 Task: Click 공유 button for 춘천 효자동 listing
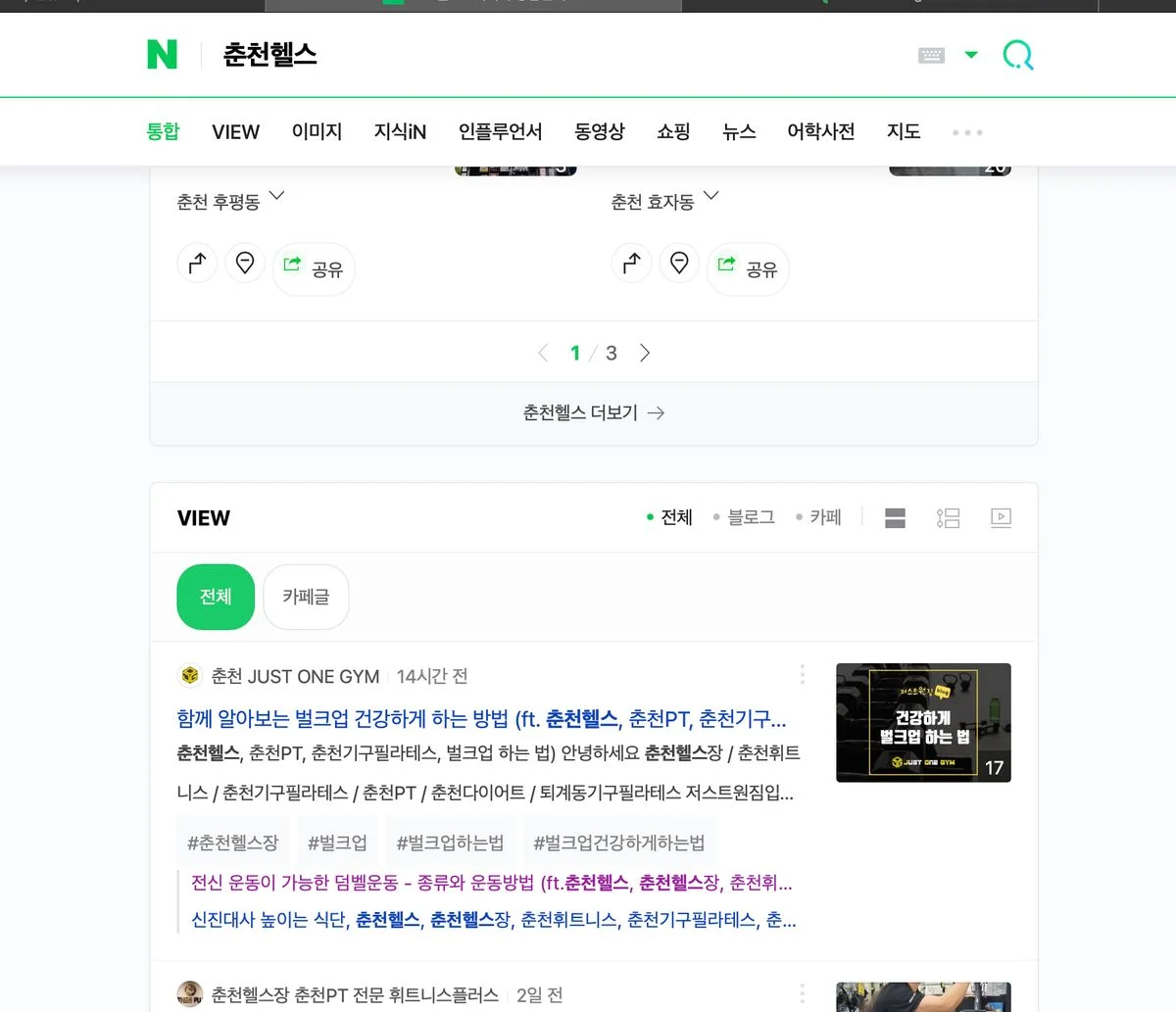(748, 268)
